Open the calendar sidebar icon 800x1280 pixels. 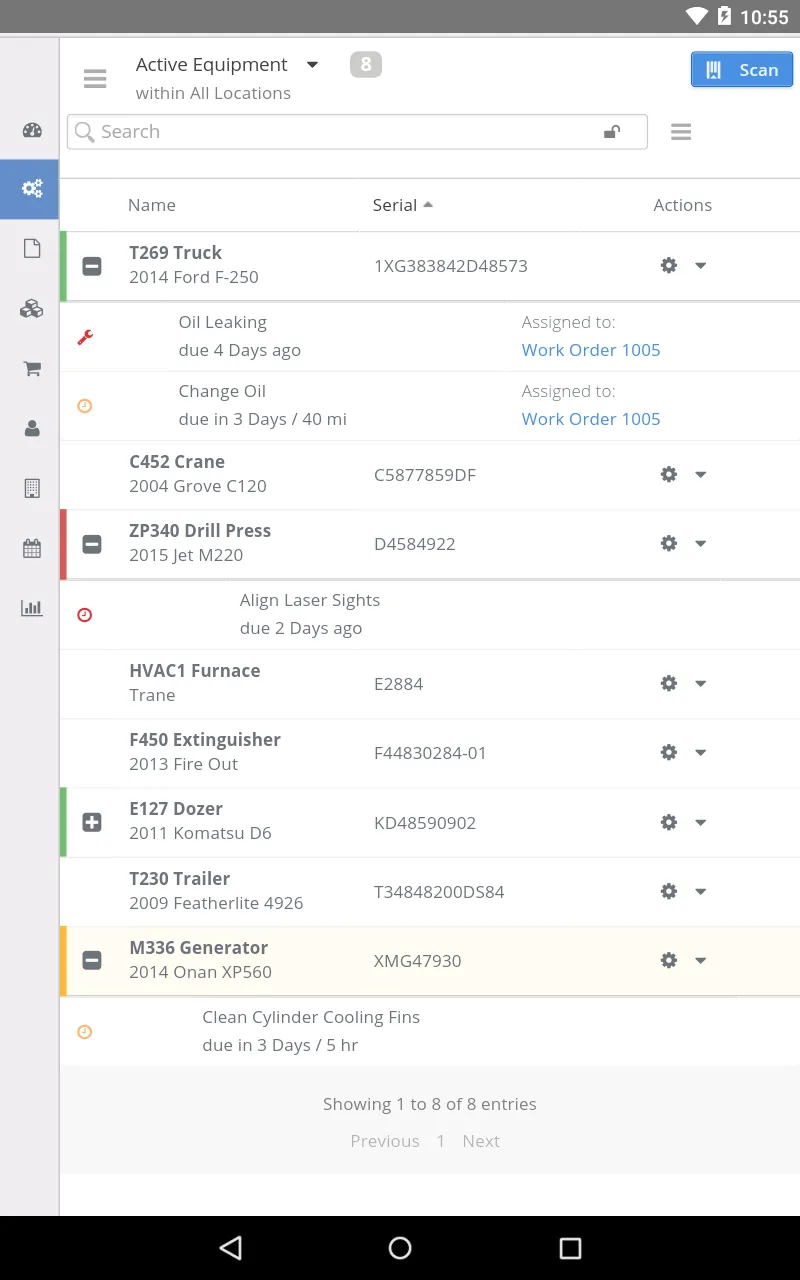pyautogui.click(x=32, y=548)
